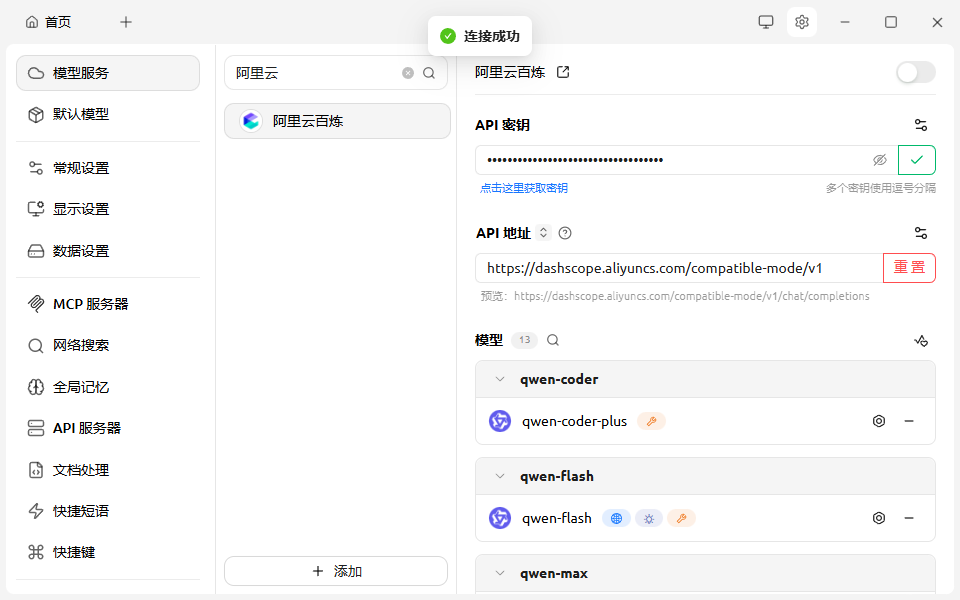Open external link beside 阿里云百炼 title

coord(563,72)
